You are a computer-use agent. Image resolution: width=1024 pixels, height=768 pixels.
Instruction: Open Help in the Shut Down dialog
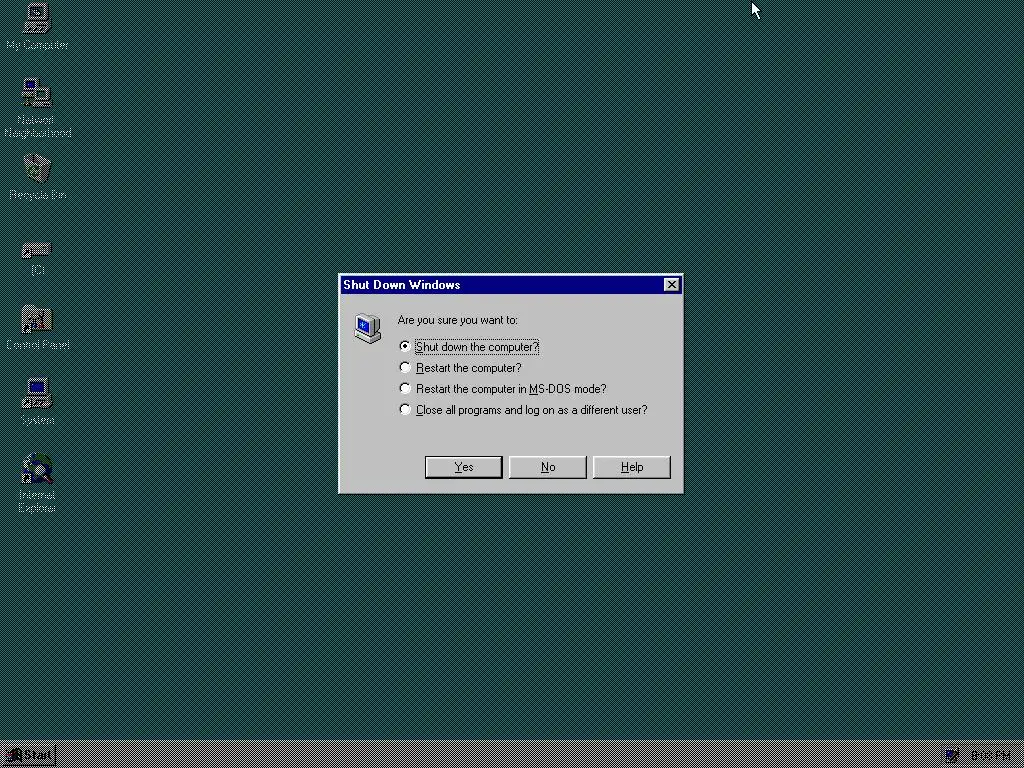pyautogui.click(x=632, y=467)
